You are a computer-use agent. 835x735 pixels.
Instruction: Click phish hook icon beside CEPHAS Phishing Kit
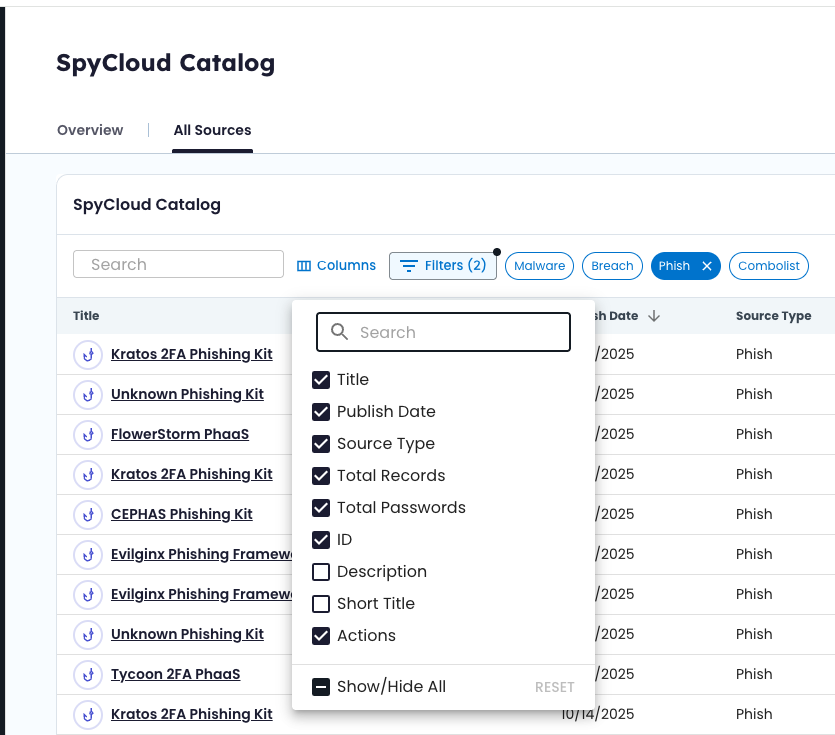[88, 514]
